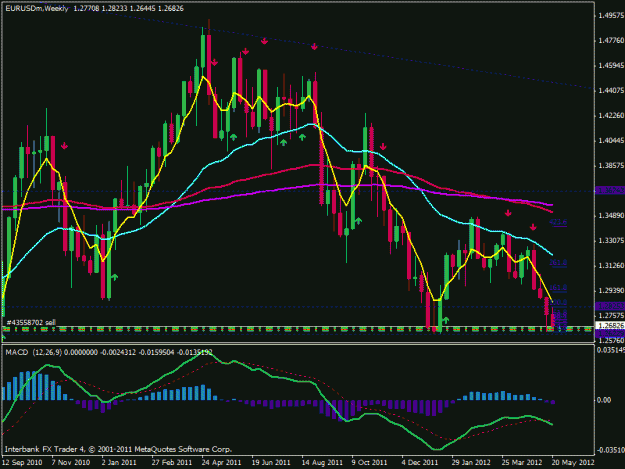
Task: Click the 4 Dec 2011 date label
Action: click(420, 462)
